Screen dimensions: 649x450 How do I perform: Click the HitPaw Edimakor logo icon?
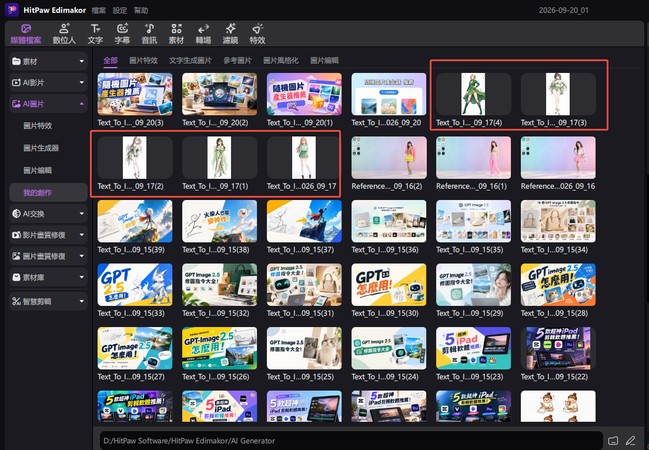(x=12, y=10)
